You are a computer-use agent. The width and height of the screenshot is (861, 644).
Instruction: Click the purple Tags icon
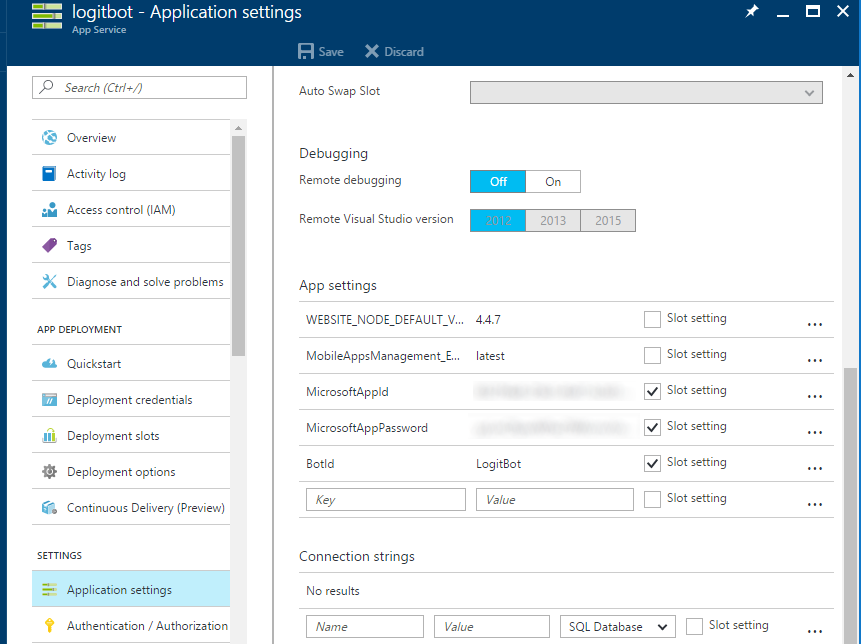click(49, 245)
